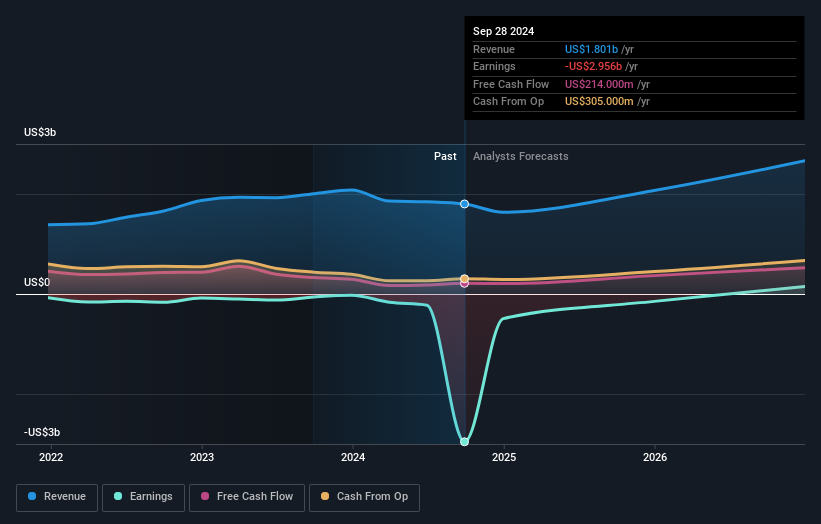The width and height of the screenshot is (821, 524).
Task: Click the US$305.000m cash from op value
Action: (x=599, y=102)
